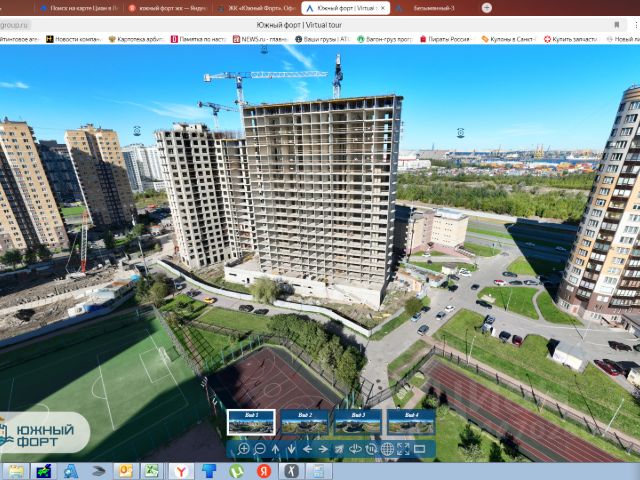Open the Памятка по настройке bookmark
This screenshot has width=640, height=480.
[198, 39]
